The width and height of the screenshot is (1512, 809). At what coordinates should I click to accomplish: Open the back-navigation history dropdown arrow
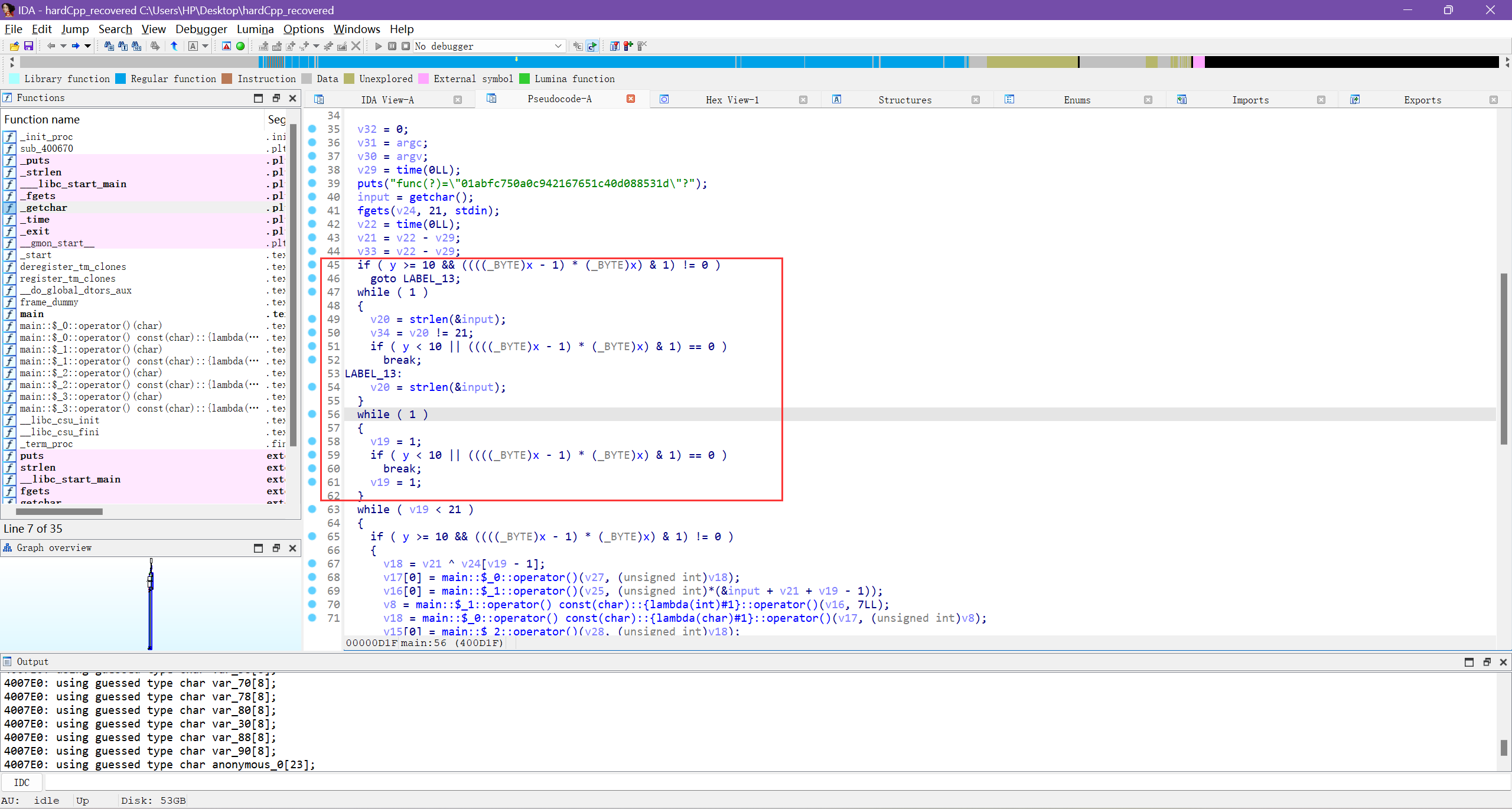63,46
